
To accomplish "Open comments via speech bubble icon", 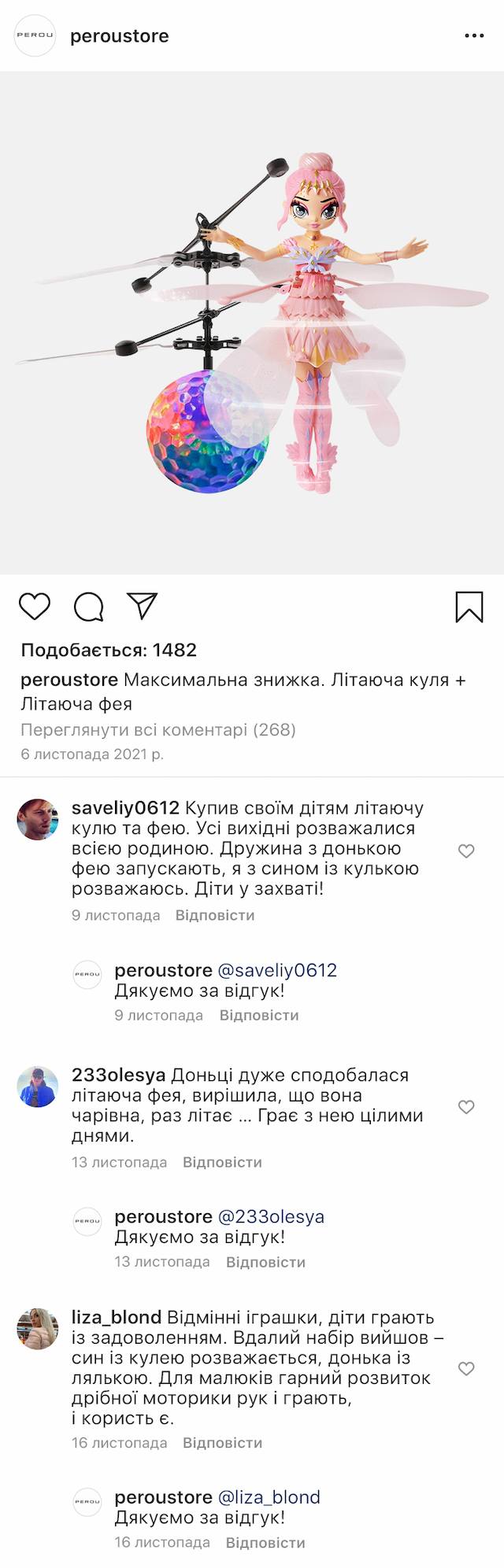I will pos(88,607).
